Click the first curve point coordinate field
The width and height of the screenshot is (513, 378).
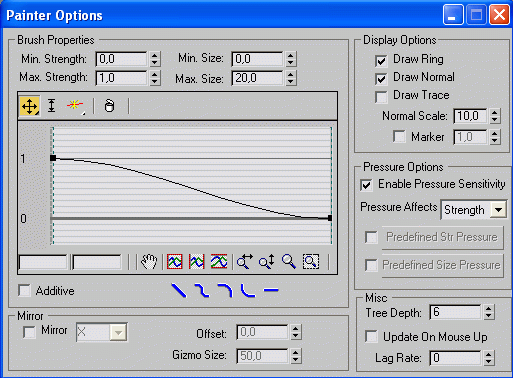click(43, 262)
